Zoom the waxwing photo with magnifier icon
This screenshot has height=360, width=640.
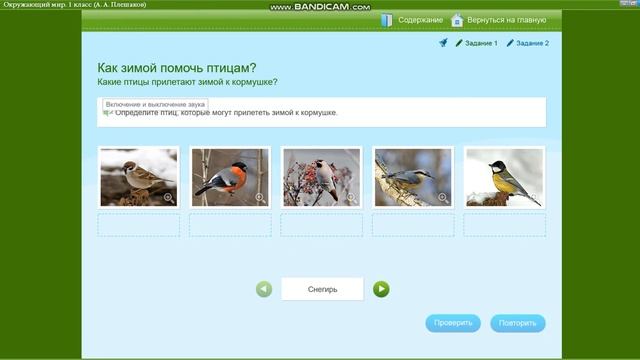(351, 198)
